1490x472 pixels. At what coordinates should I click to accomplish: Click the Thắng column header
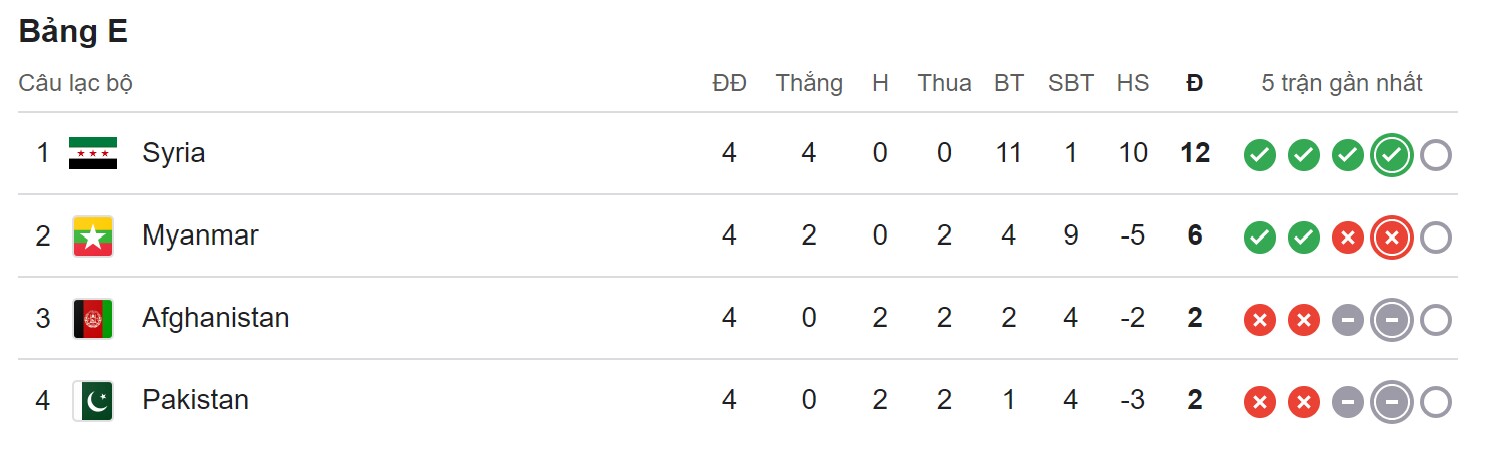click(x=809, y=83)
